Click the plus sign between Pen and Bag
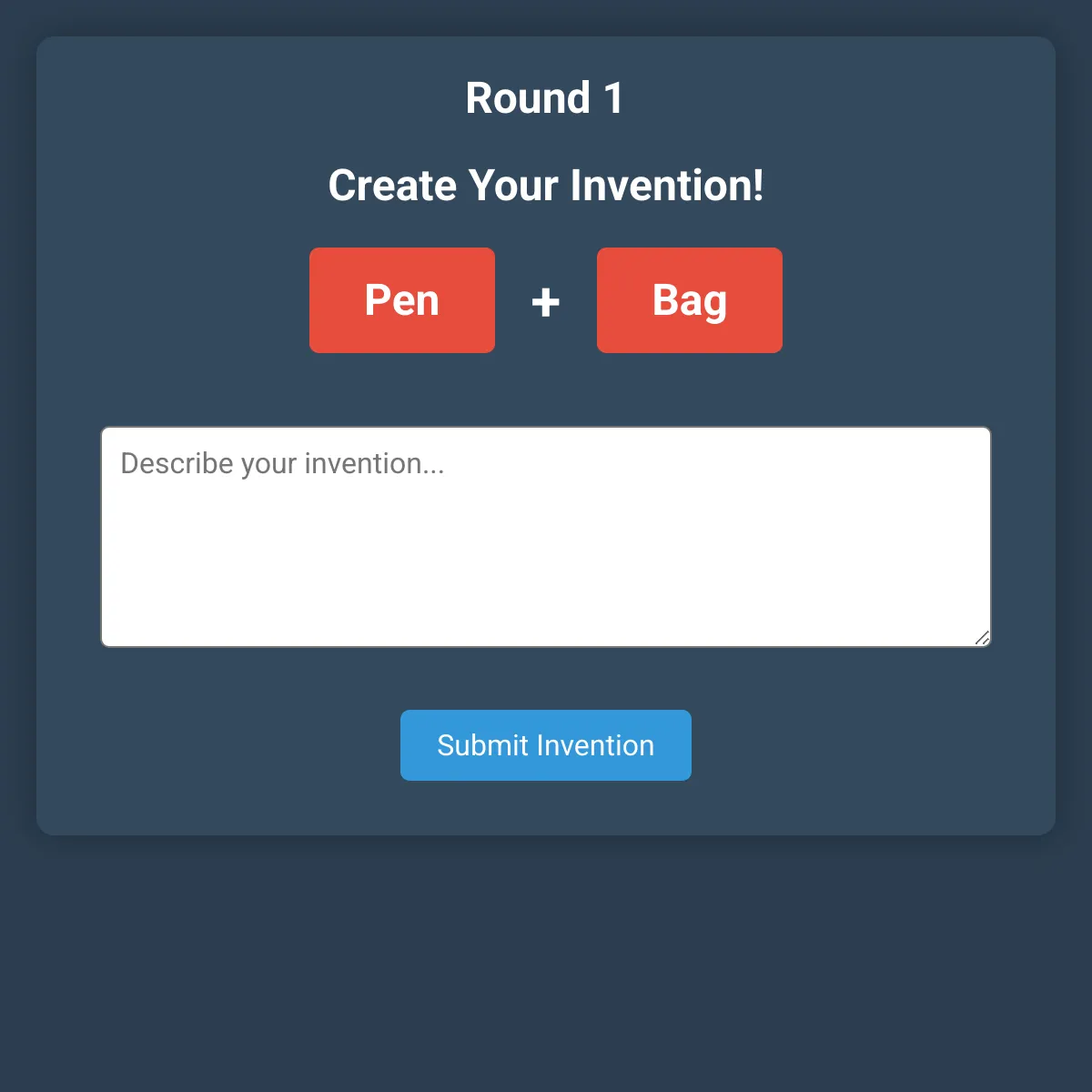The height and width of the screenshot is (1092, 1092). 546,301
